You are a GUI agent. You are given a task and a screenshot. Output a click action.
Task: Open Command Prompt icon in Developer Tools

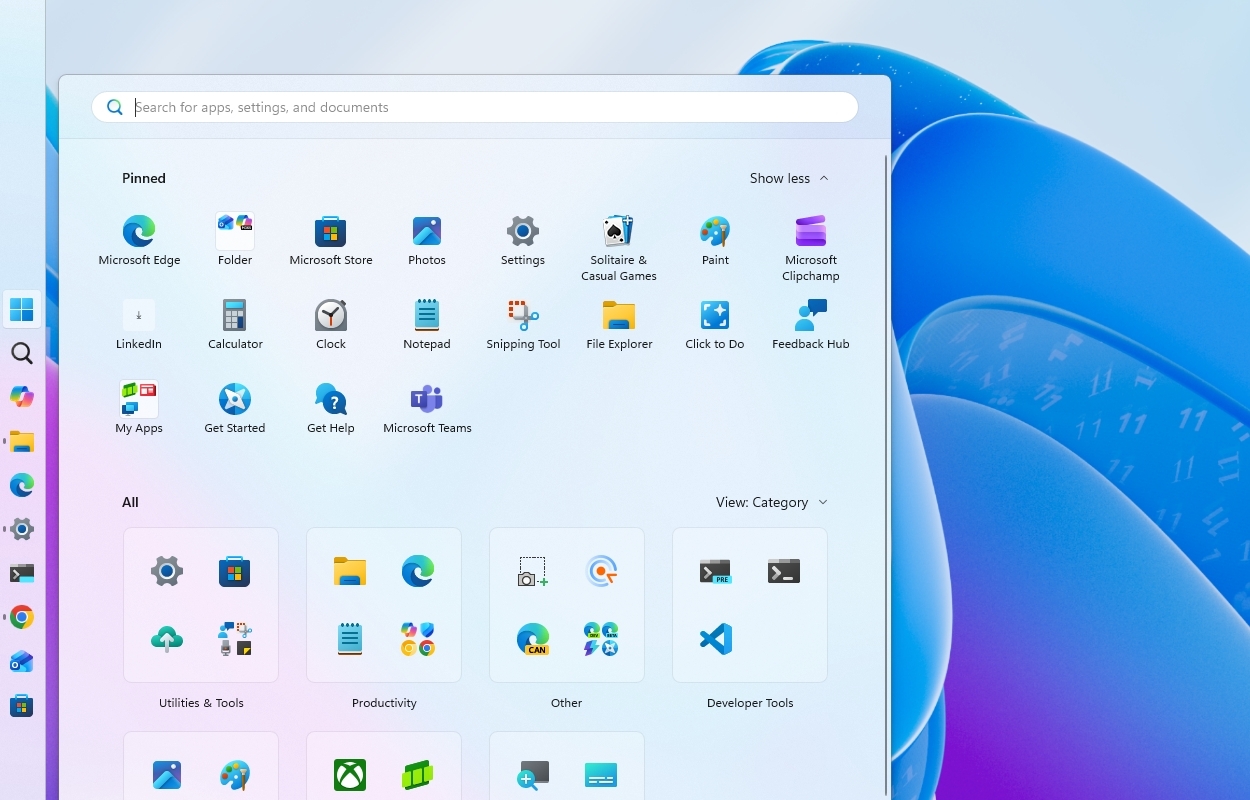(784, 571)
